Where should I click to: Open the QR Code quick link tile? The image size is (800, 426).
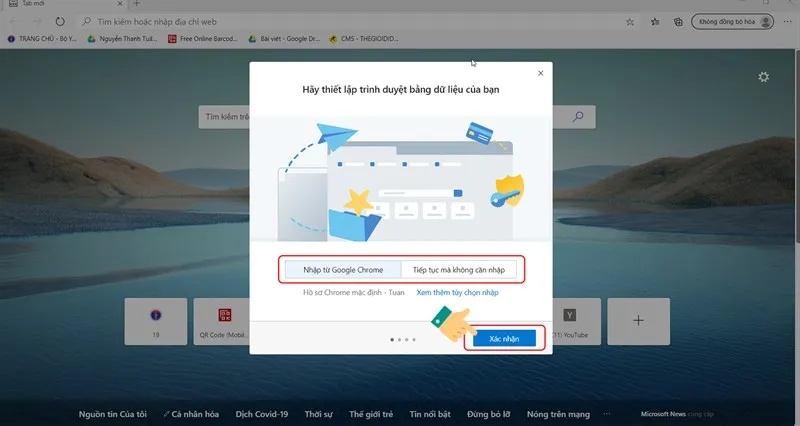tap(225, 321)
